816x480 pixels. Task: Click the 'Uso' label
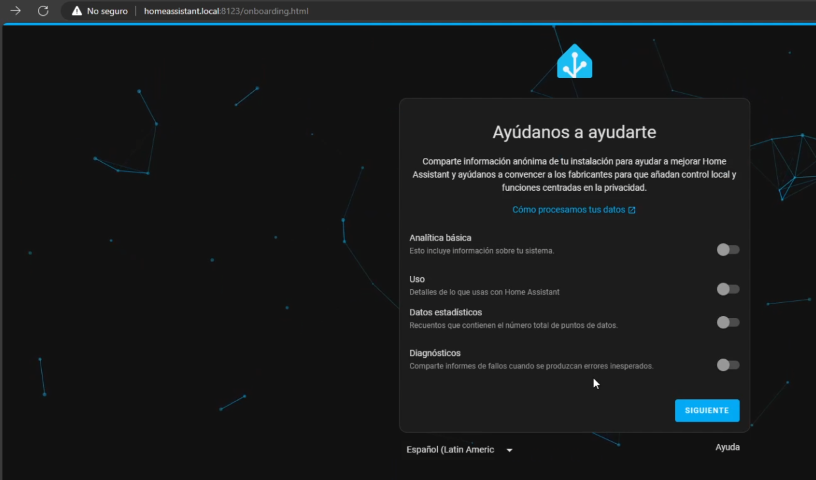point(417,279)
